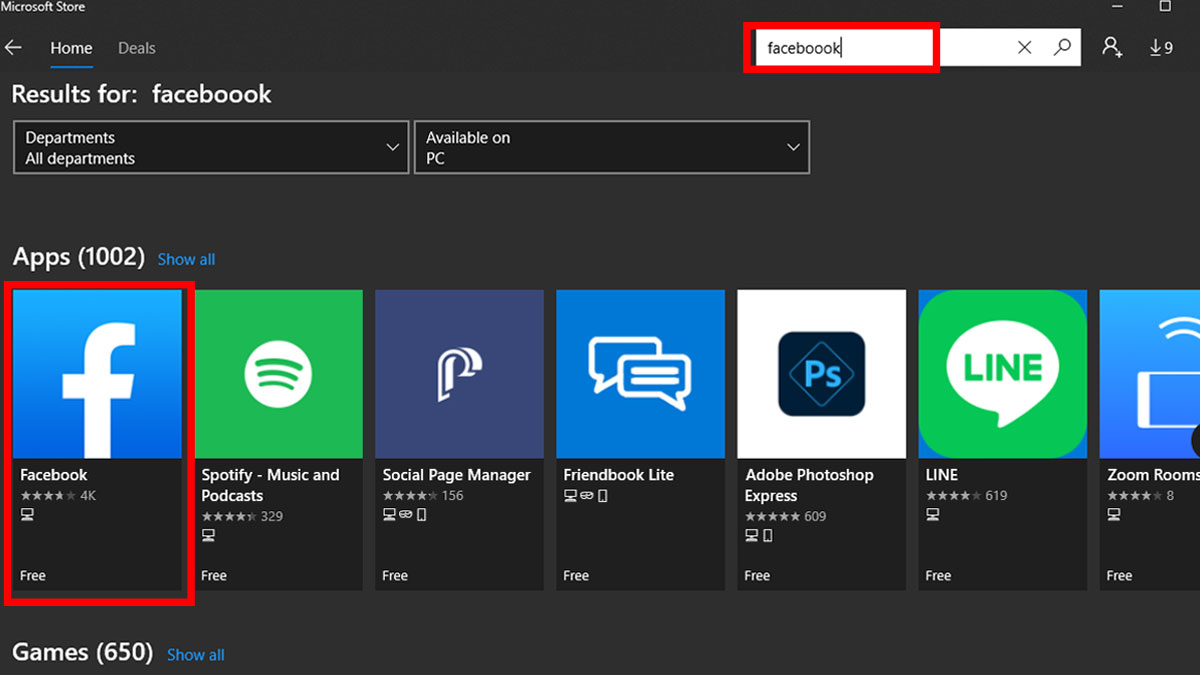Click the back arrow icon
This screenshot has height=675, width=1200.
pos(14,48)
